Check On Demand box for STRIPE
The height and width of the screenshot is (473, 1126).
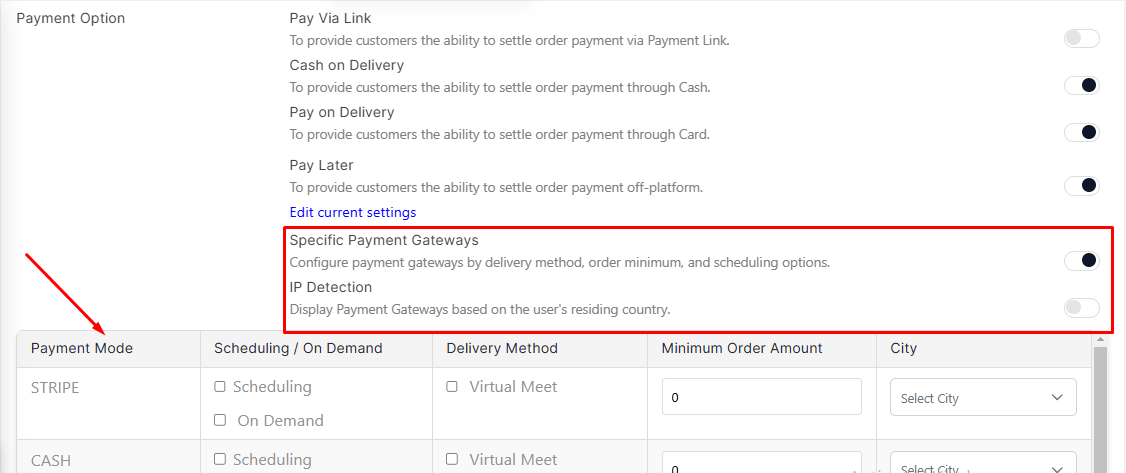220,420
